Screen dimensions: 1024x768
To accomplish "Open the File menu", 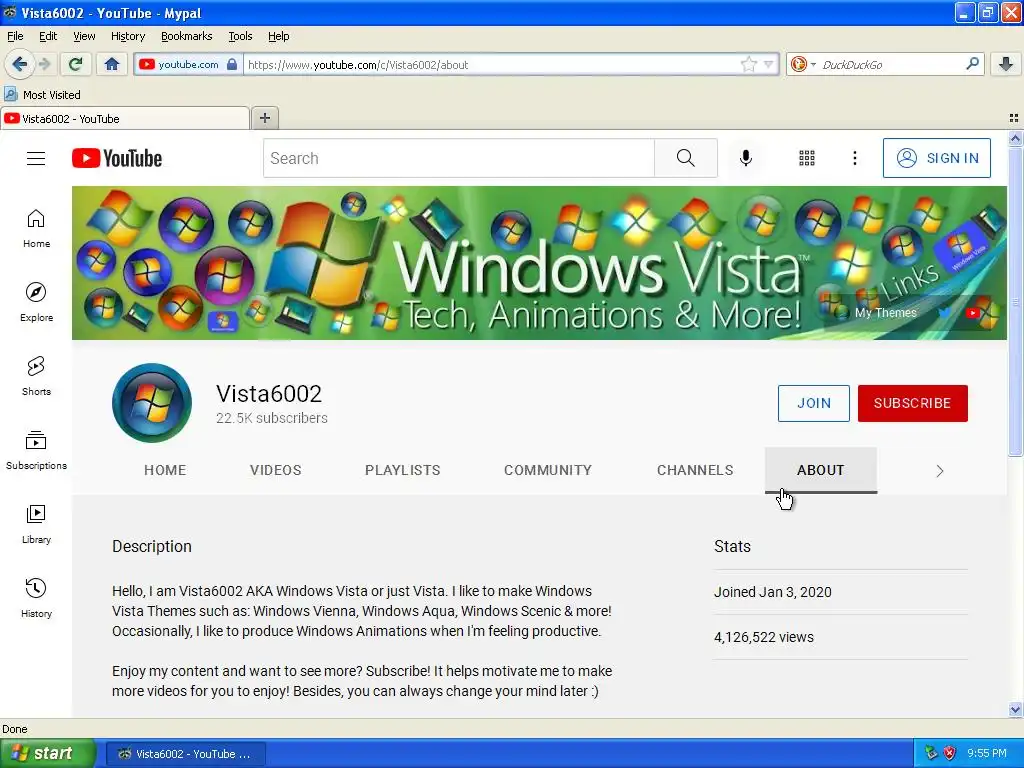I will (15, 36).
